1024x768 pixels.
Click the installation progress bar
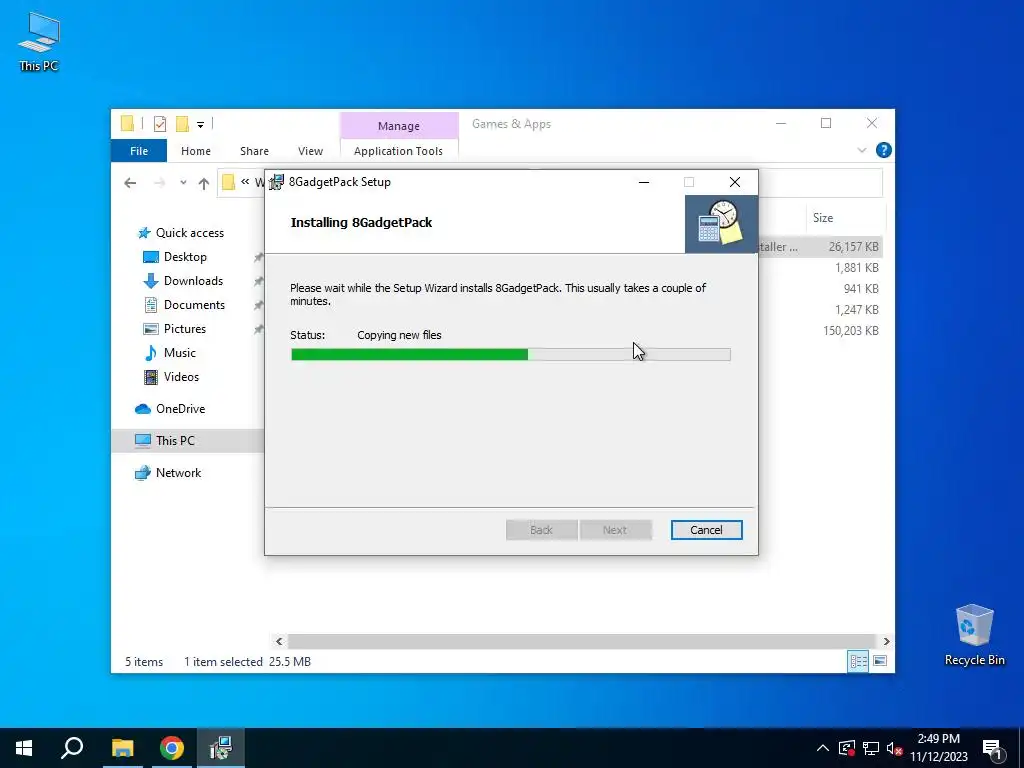[511, 355]
